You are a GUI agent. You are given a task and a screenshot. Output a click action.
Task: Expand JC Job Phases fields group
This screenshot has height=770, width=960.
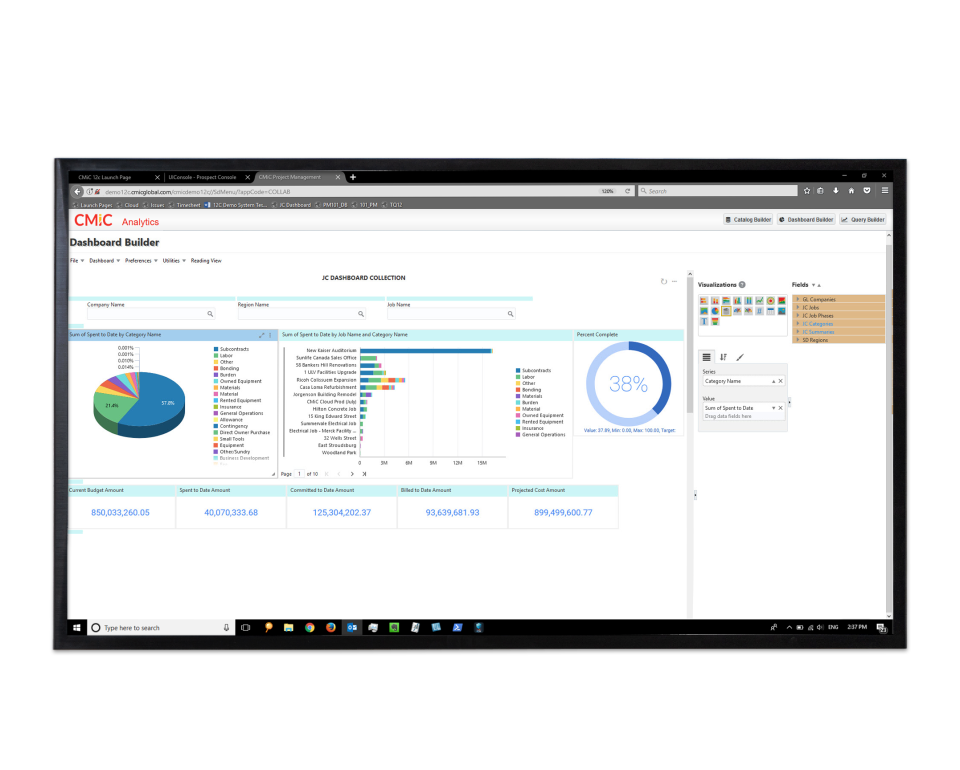[798, 315]
